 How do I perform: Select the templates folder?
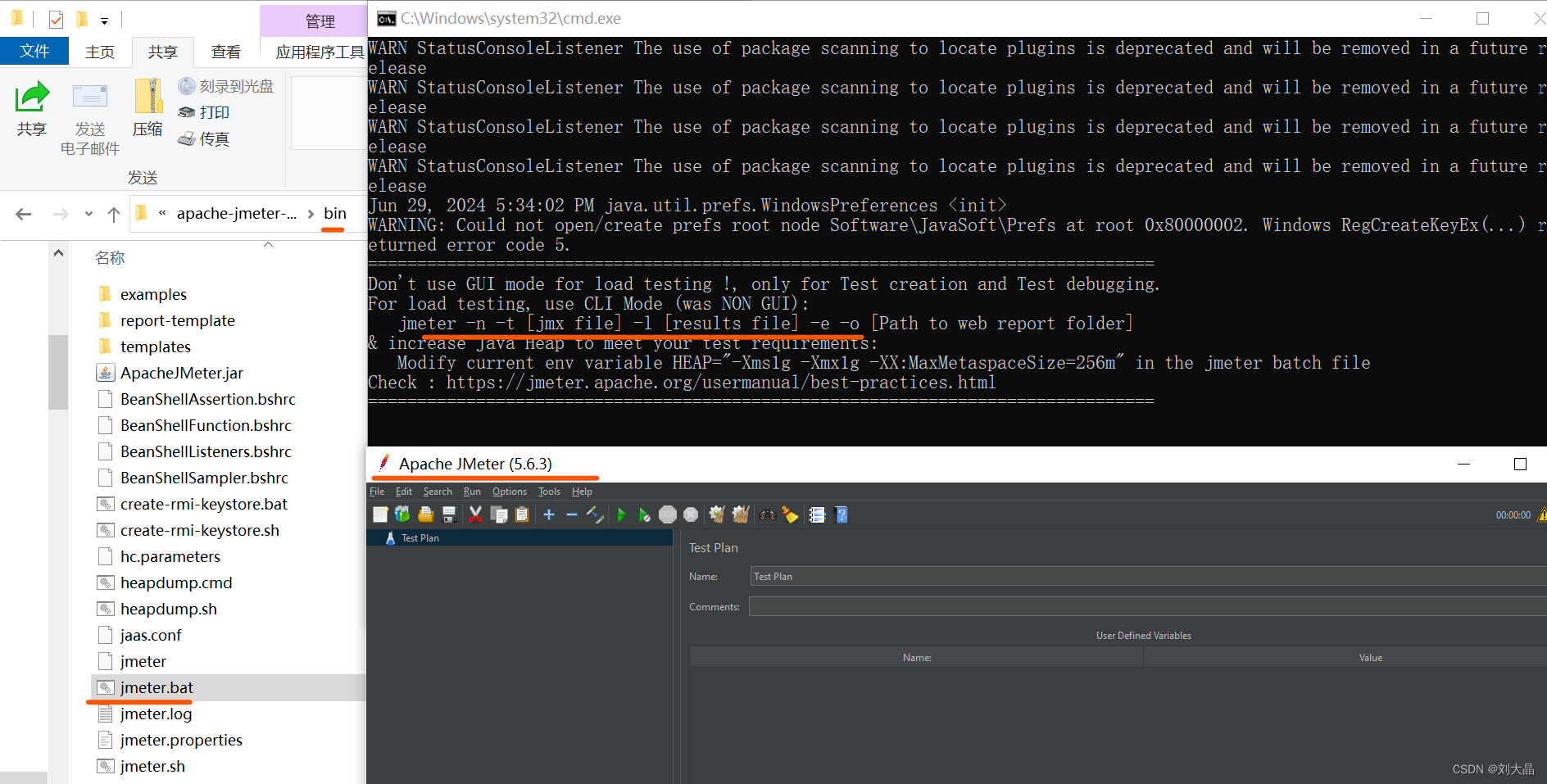[155, 347]
